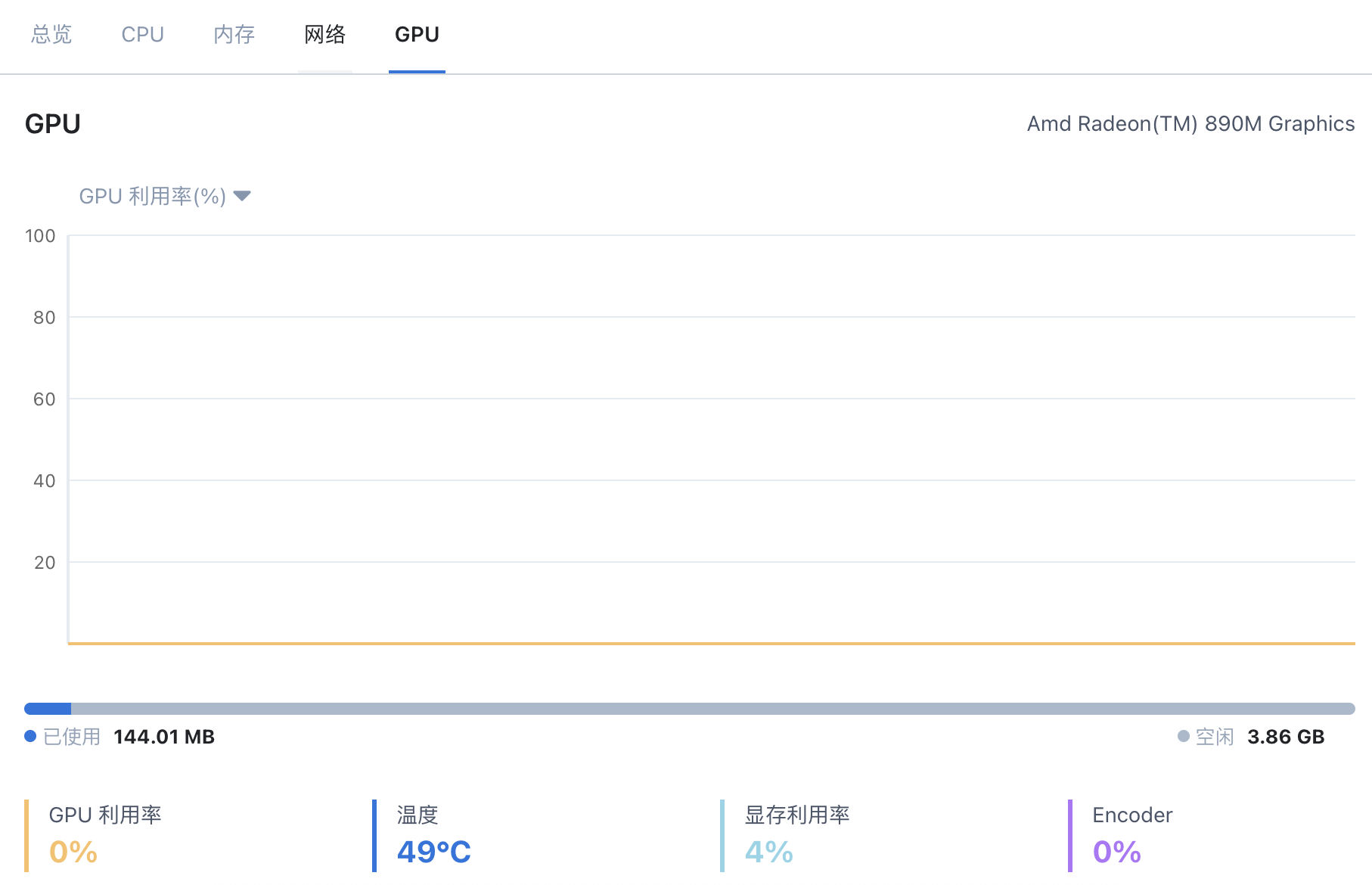This screenshot has height=885, width=1372.
Task: Open the CPU tab
Action: click(x=142, y=35)
